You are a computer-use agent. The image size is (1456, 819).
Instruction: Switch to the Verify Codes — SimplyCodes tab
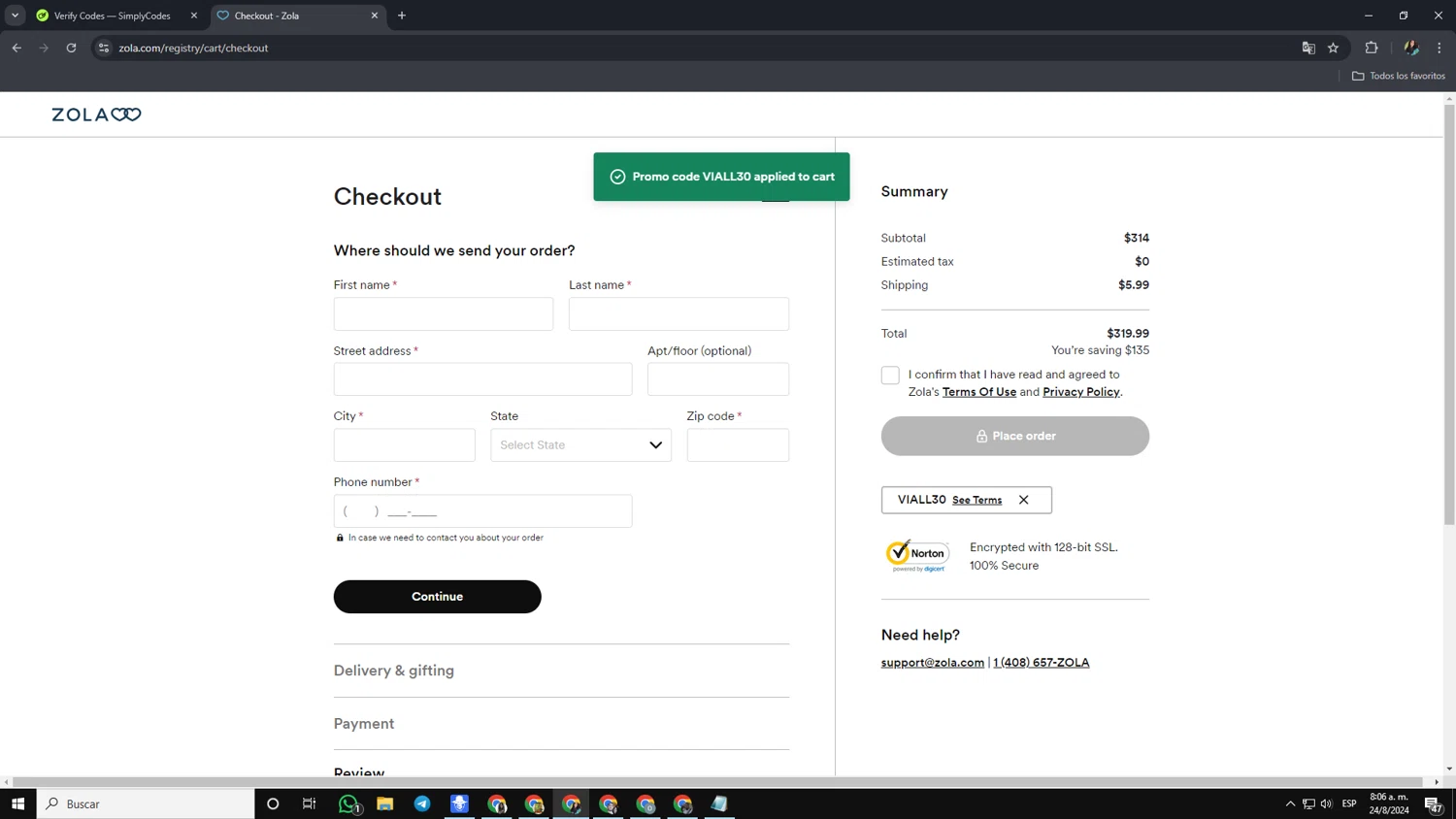(x=112, y=16)
